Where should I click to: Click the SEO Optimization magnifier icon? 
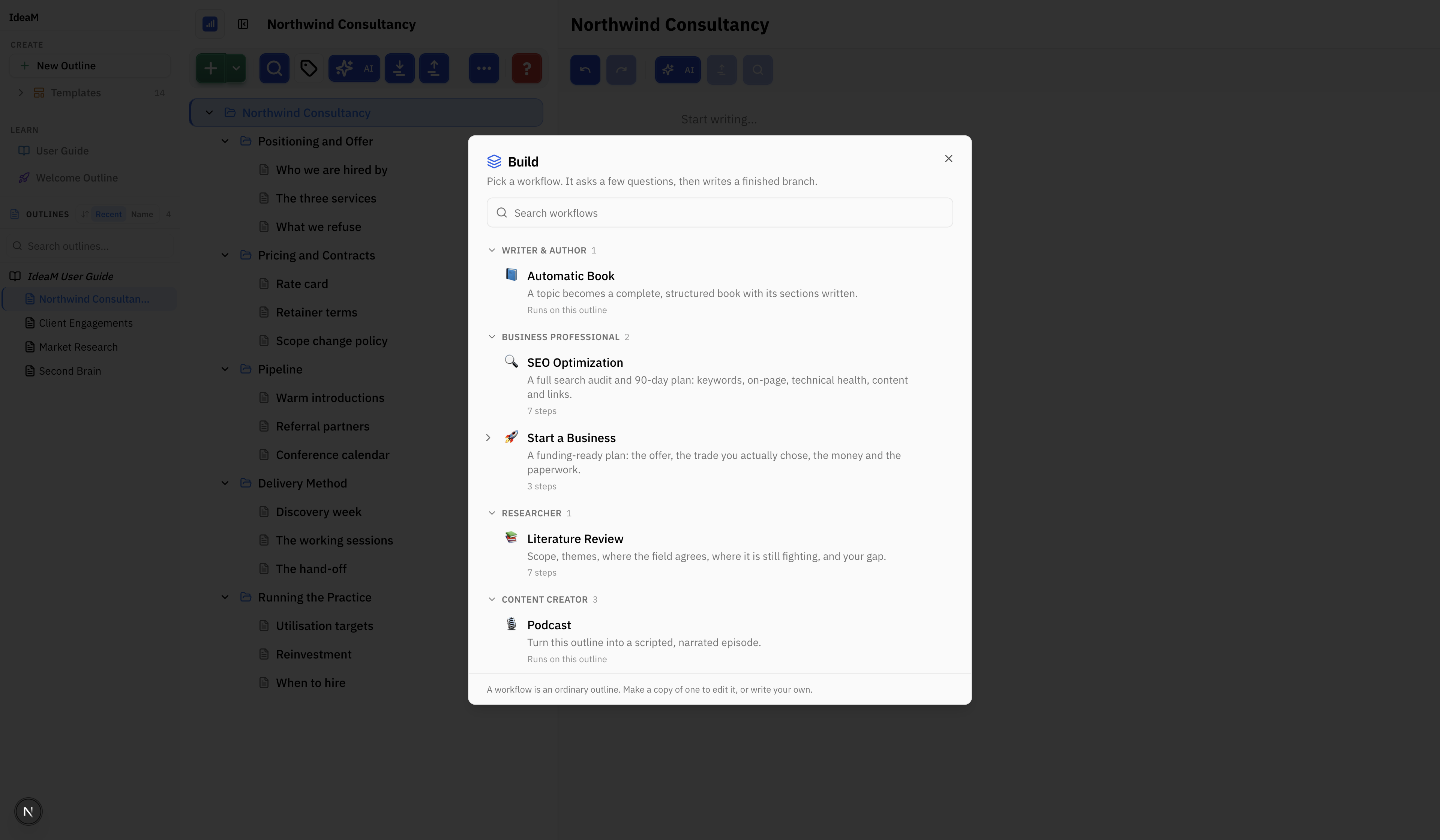click(511, 361)
